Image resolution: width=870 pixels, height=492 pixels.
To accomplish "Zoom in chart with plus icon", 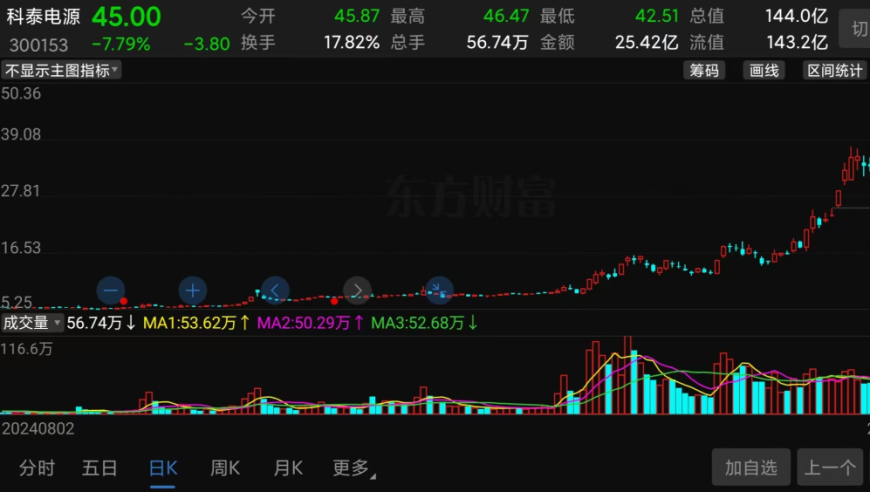I will 193,290.
